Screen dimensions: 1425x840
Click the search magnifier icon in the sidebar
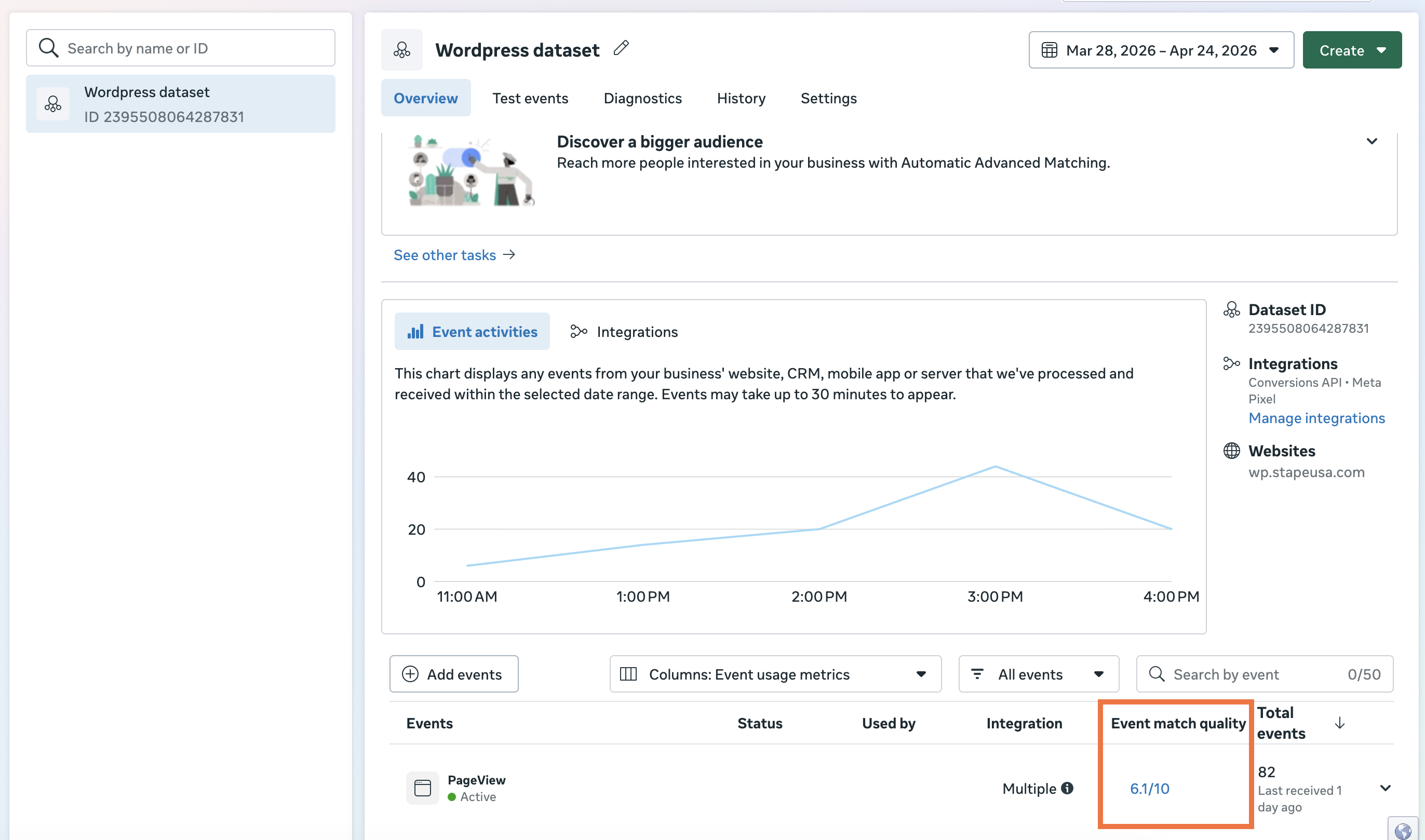tap(49, 48)
